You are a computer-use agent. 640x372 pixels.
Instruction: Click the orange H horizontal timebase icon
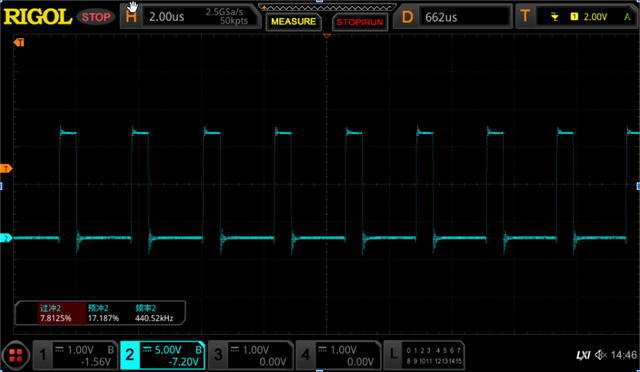tap(131, 17)
